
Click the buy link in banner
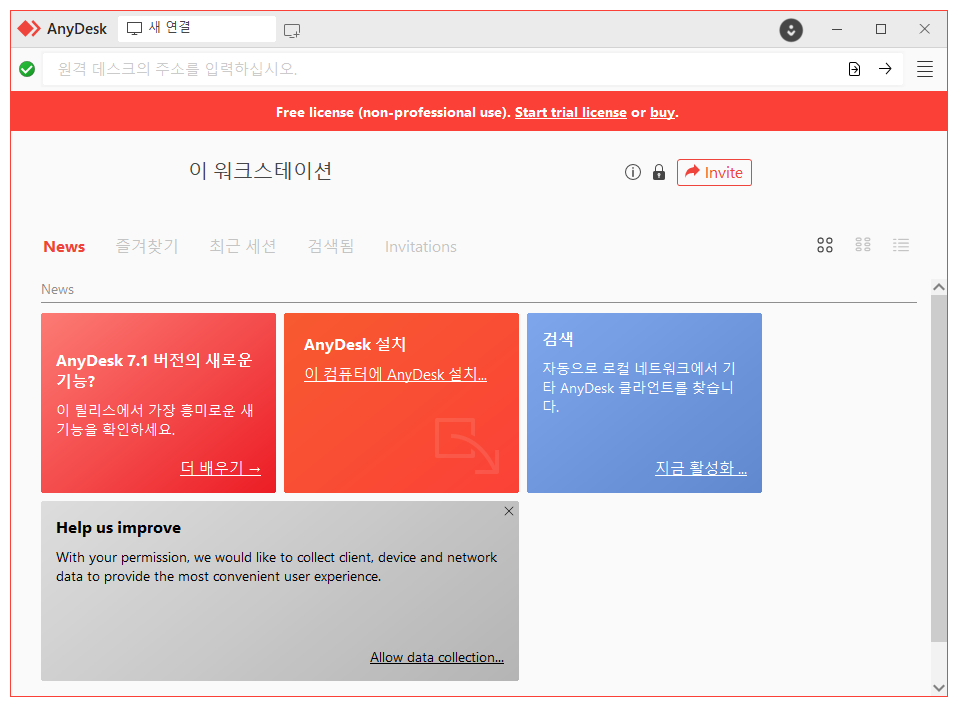(x=662, y=113)
